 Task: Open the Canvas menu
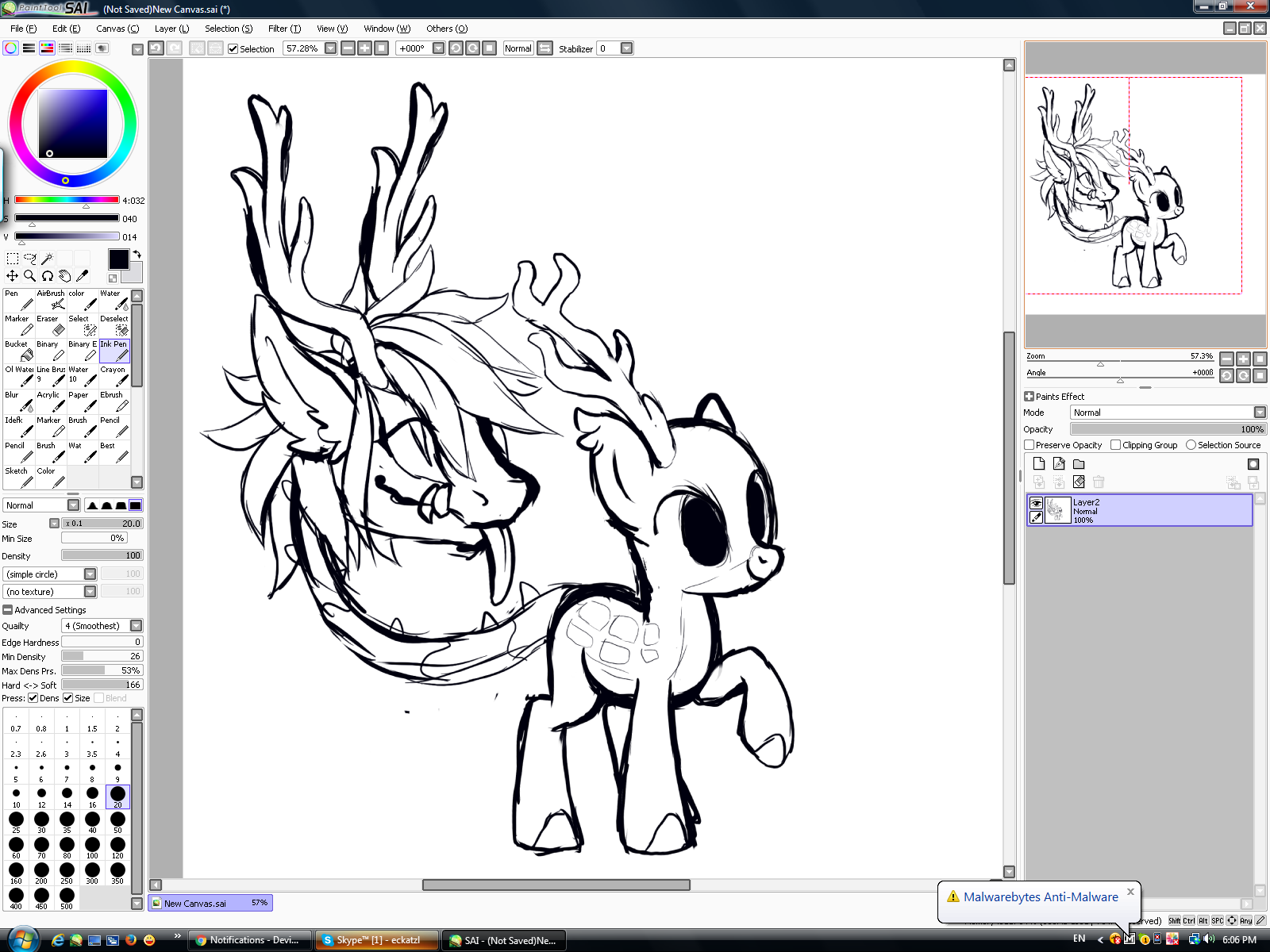point(117,29)
